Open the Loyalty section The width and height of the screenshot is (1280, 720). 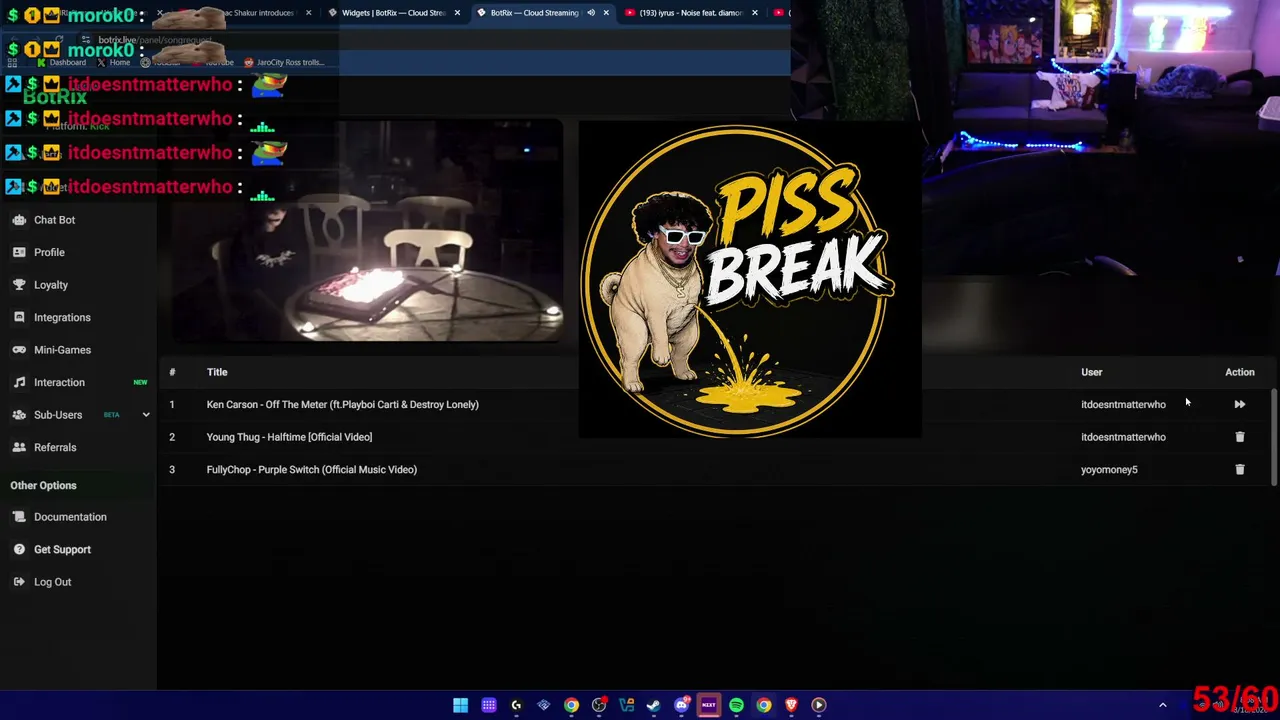tap(51, 285)
